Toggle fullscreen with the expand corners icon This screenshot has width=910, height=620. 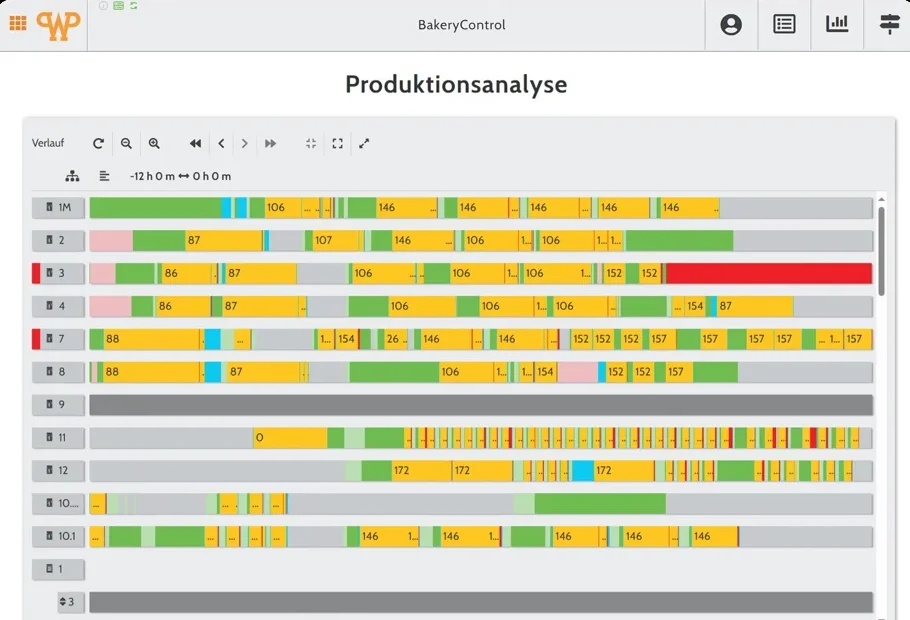pos(337,143)
